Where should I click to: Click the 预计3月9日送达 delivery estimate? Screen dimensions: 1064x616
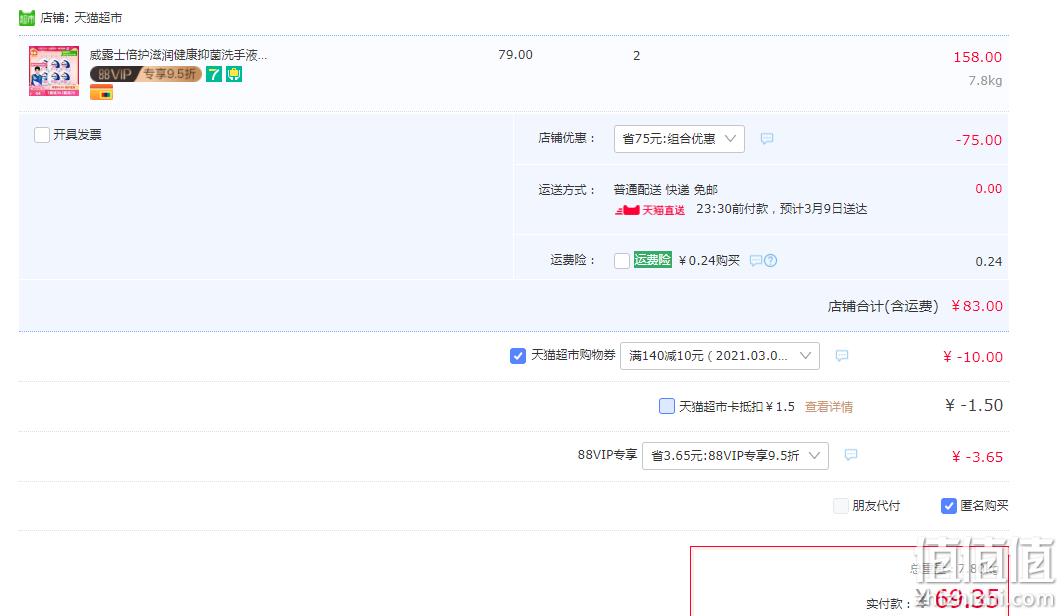tap(823, 209)
